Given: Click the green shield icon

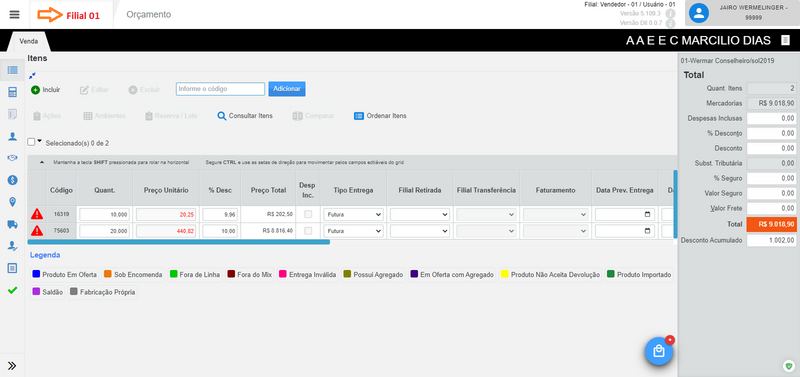Looking at the screenshot, I should (x=789, y=365).
